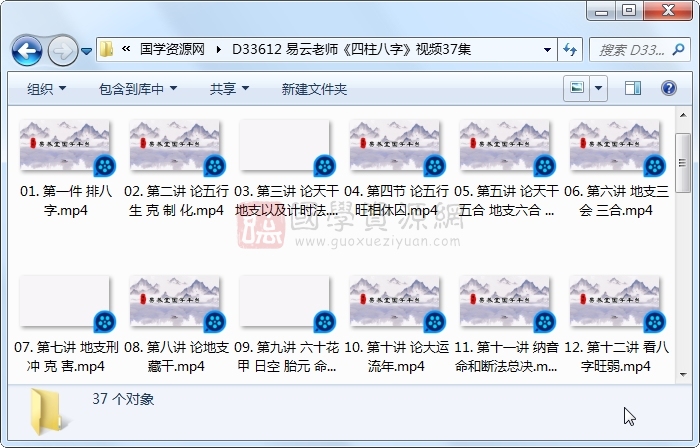Click file name 04. 第四节 论五行旺相休囚.mp4

(x=396, y=200)
